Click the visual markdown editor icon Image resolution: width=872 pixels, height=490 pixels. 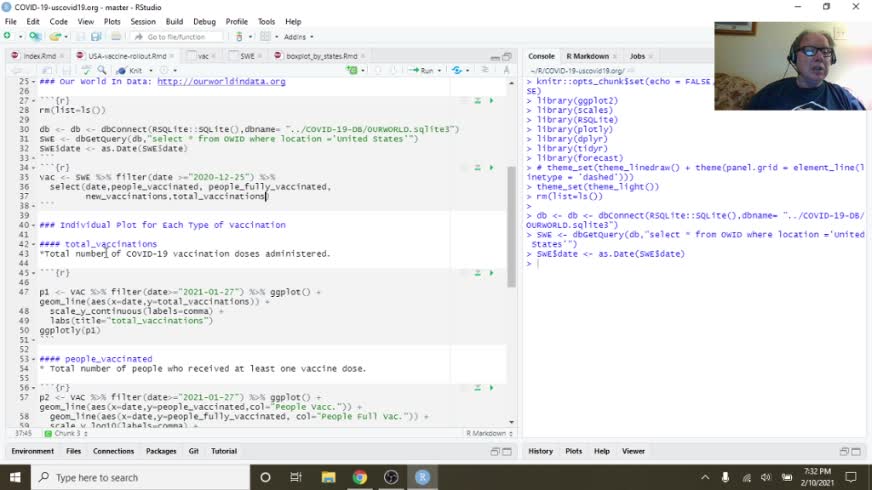tap(506, 70)
